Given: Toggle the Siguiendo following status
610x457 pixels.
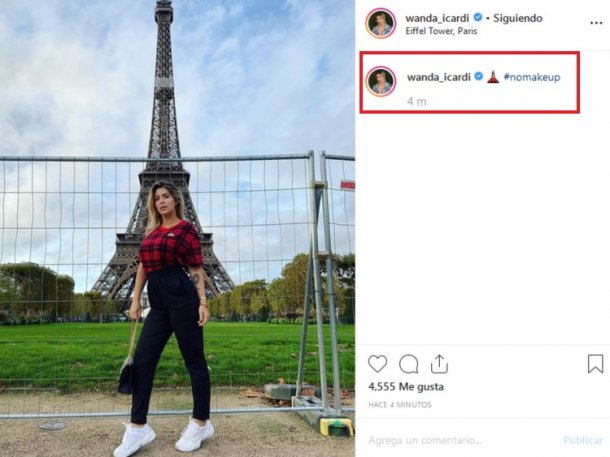Looking at the screenshot, I should tap(517, 18).
